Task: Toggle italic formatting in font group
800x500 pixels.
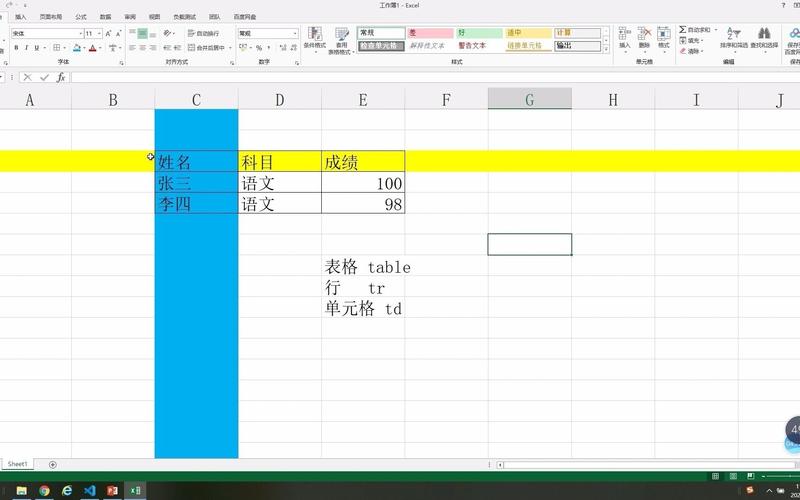Action: click(x=26, y=47)
